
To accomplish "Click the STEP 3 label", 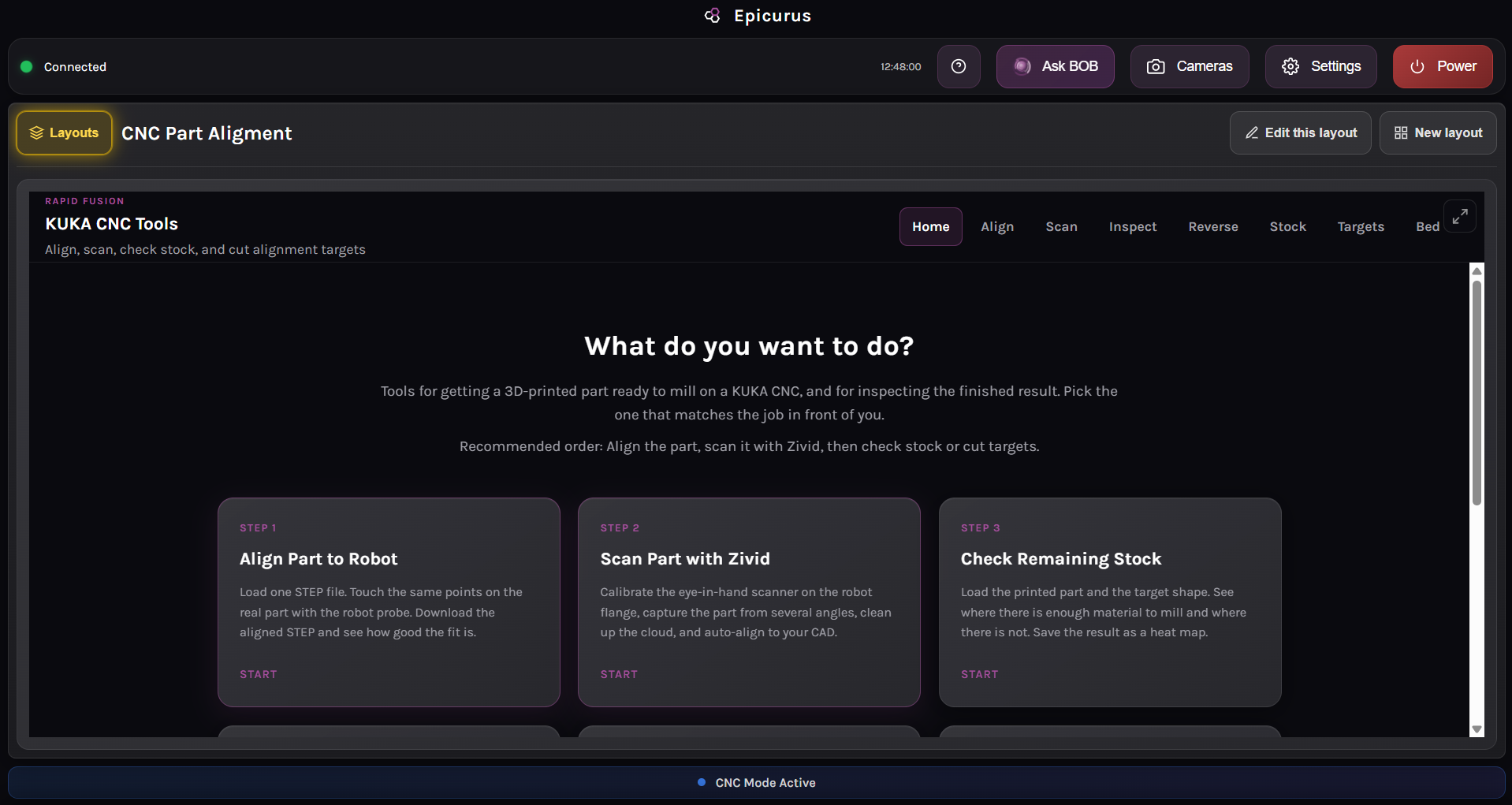I will tap(981, 527).
